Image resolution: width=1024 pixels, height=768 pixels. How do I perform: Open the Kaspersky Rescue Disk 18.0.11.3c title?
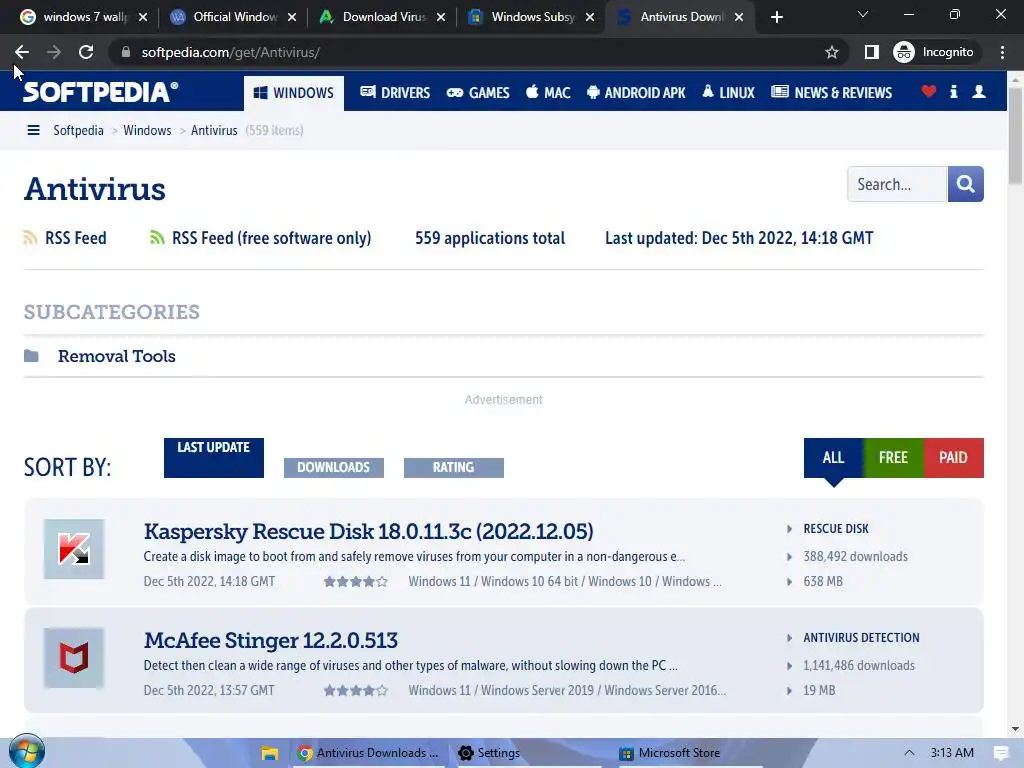tap(368, 532)
